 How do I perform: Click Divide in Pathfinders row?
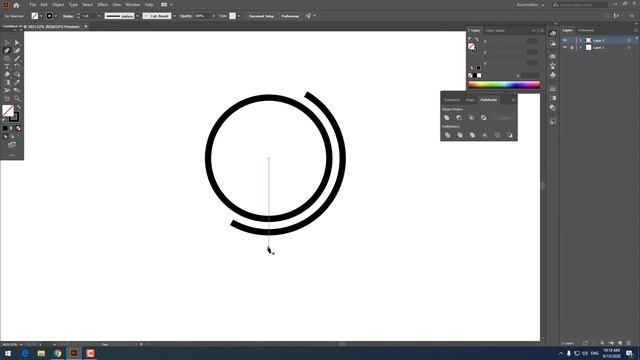point(447,135)
